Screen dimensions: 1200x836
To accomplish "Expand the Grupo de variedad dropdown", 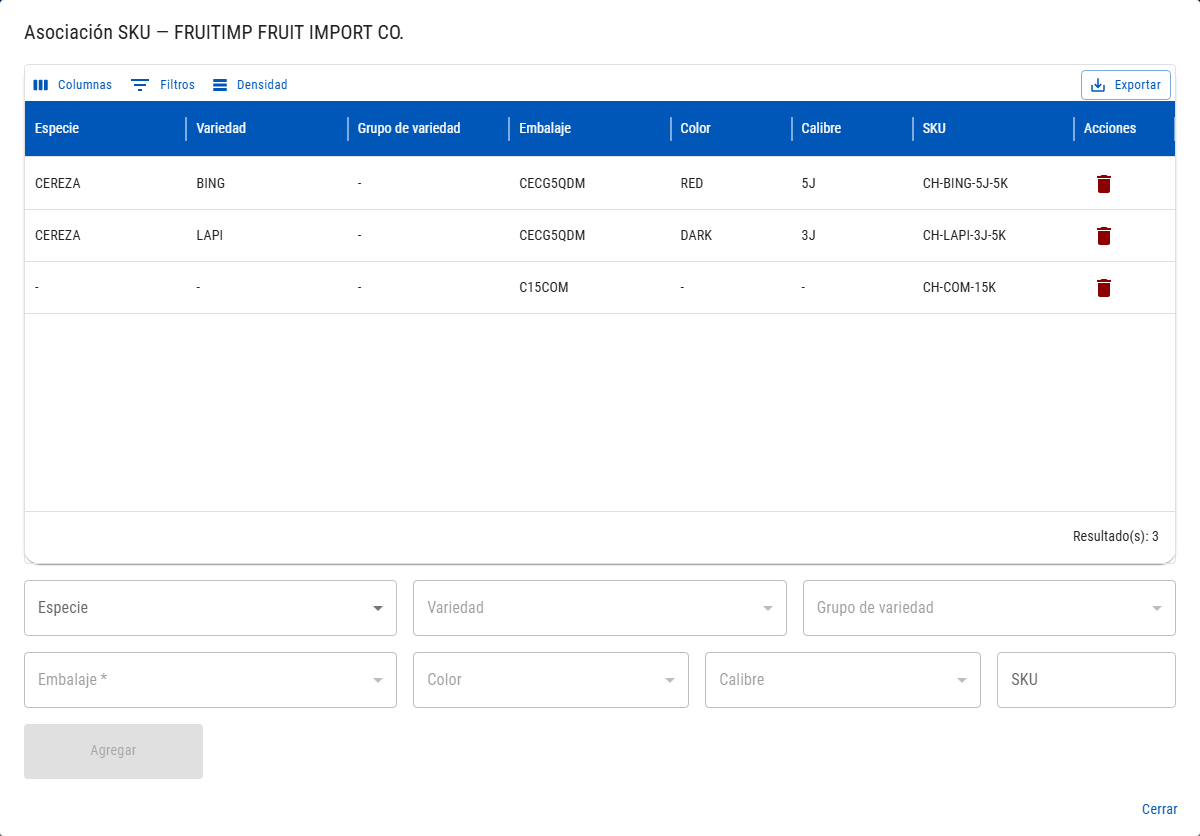I will (x=989, y=608).
